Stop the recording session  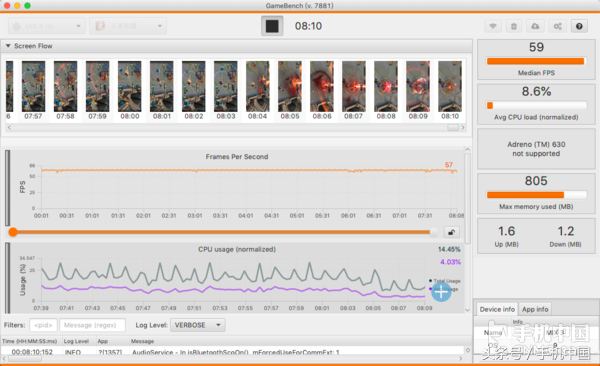tap(272, 26)
